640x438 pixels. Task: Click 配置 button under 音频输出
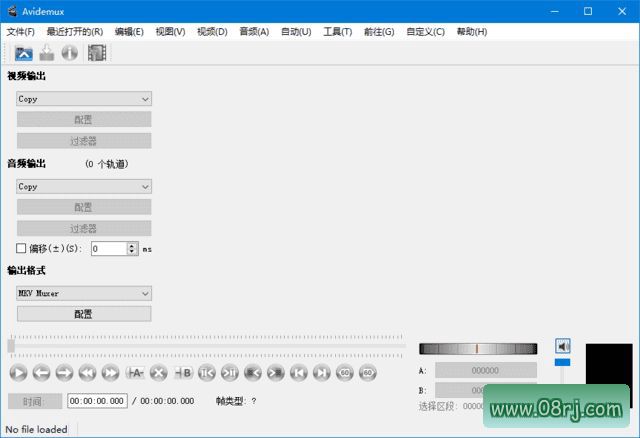click(x=84, y=207)
